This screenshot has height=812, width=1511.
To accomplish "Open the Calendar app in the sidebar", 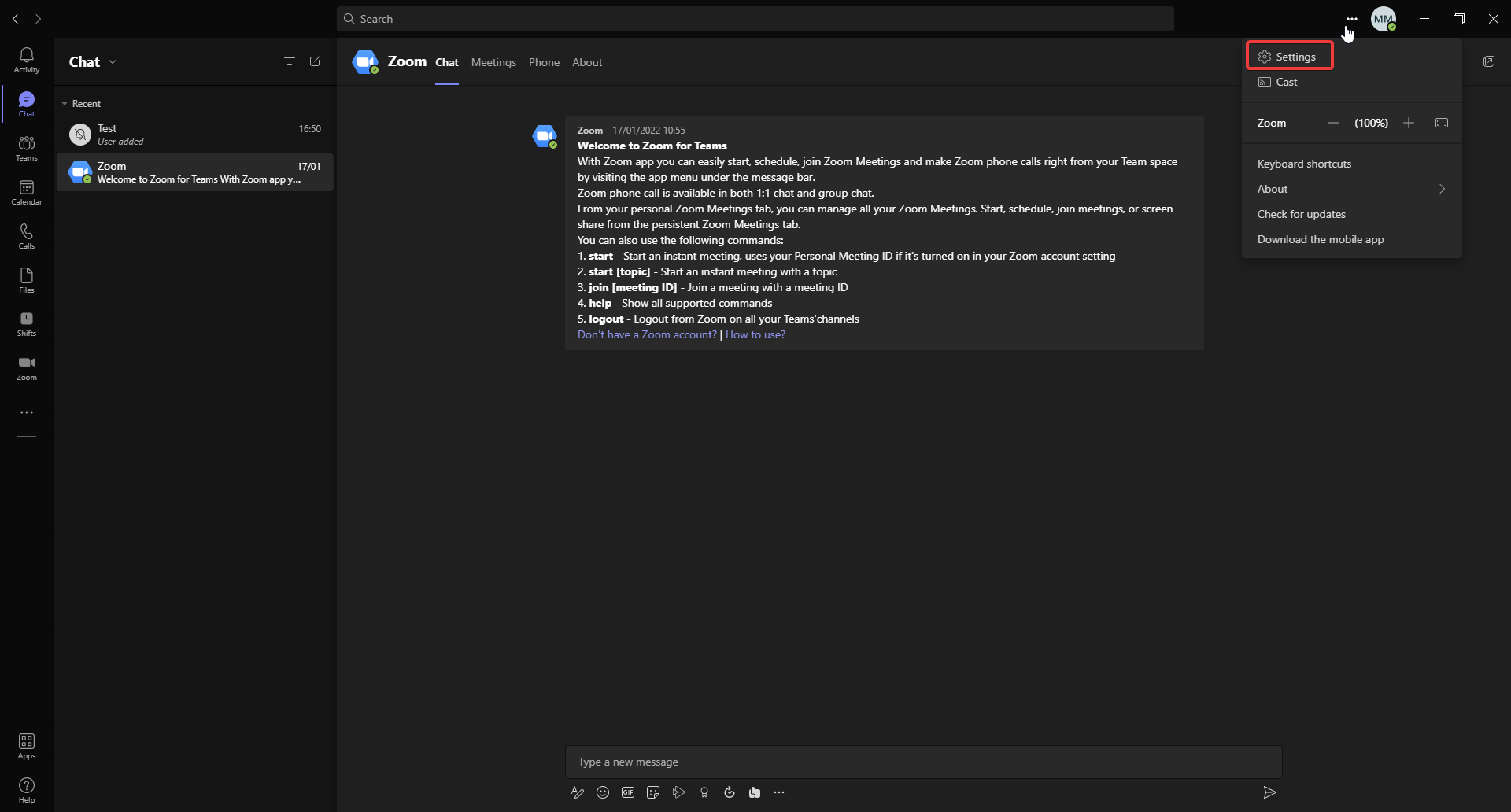I will point(27,192).
